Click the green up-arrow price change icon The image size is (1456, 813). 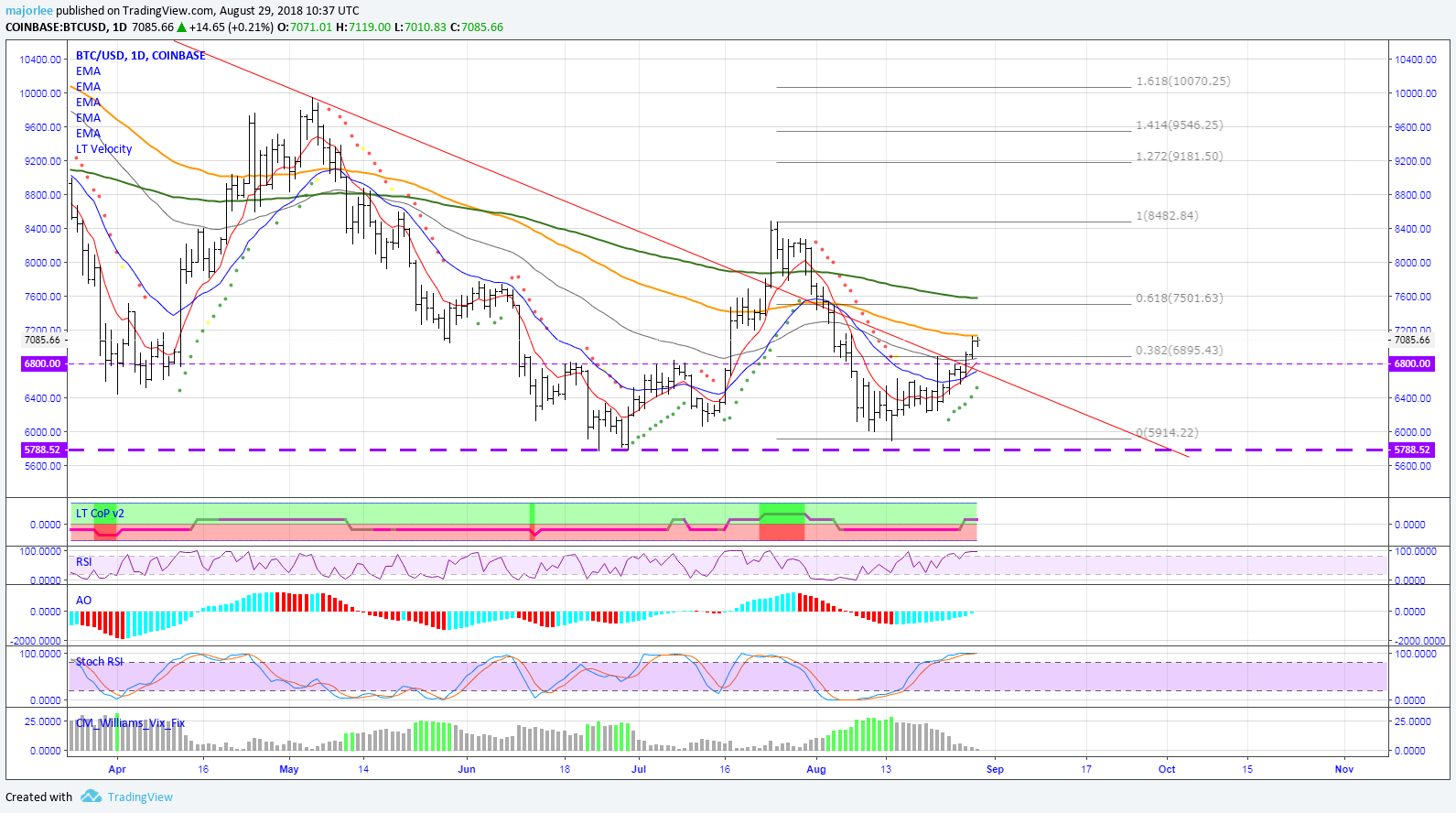[x=182, y=27]
